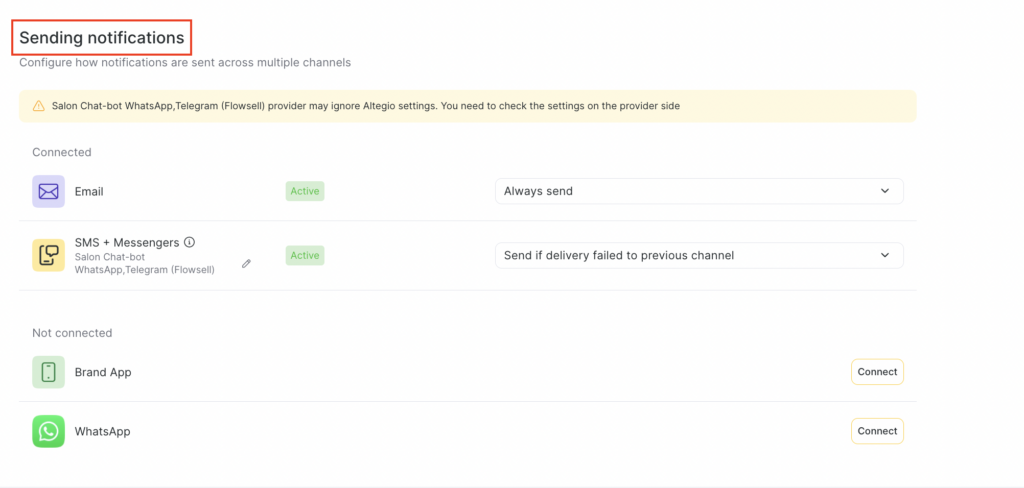
Task: Click the "Sending notifications" heading
Action: [102, 38]
